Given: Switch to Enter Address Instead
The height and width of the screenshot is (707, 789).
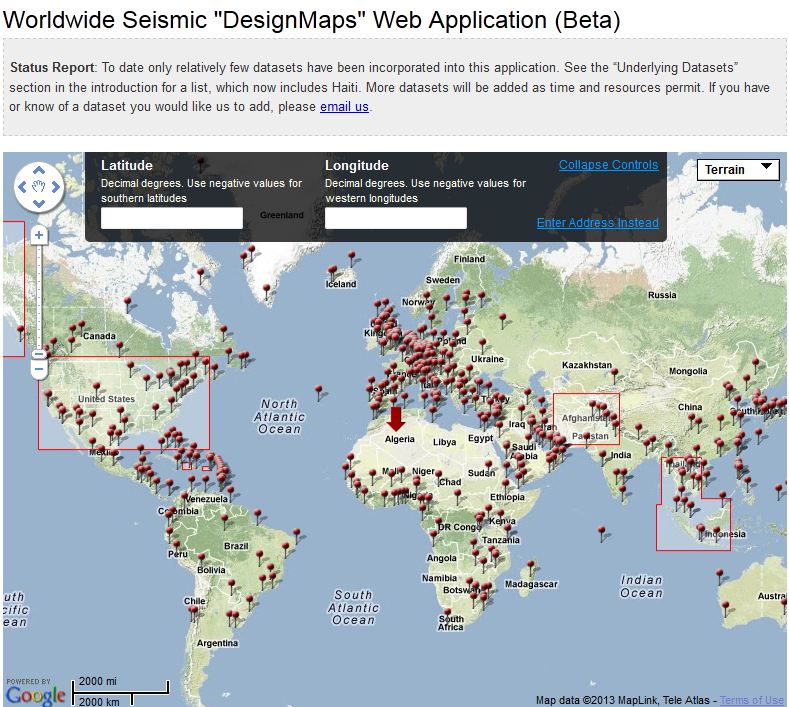Looking at the screenshot, I should (x=597, y=223).
